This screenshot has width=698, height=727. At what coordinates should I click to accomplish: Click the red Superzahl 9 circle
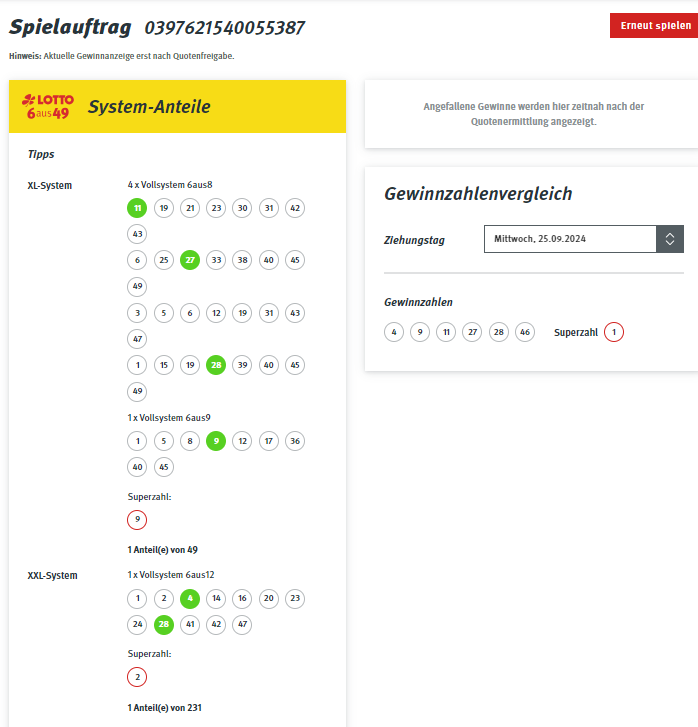coord(137,519)
